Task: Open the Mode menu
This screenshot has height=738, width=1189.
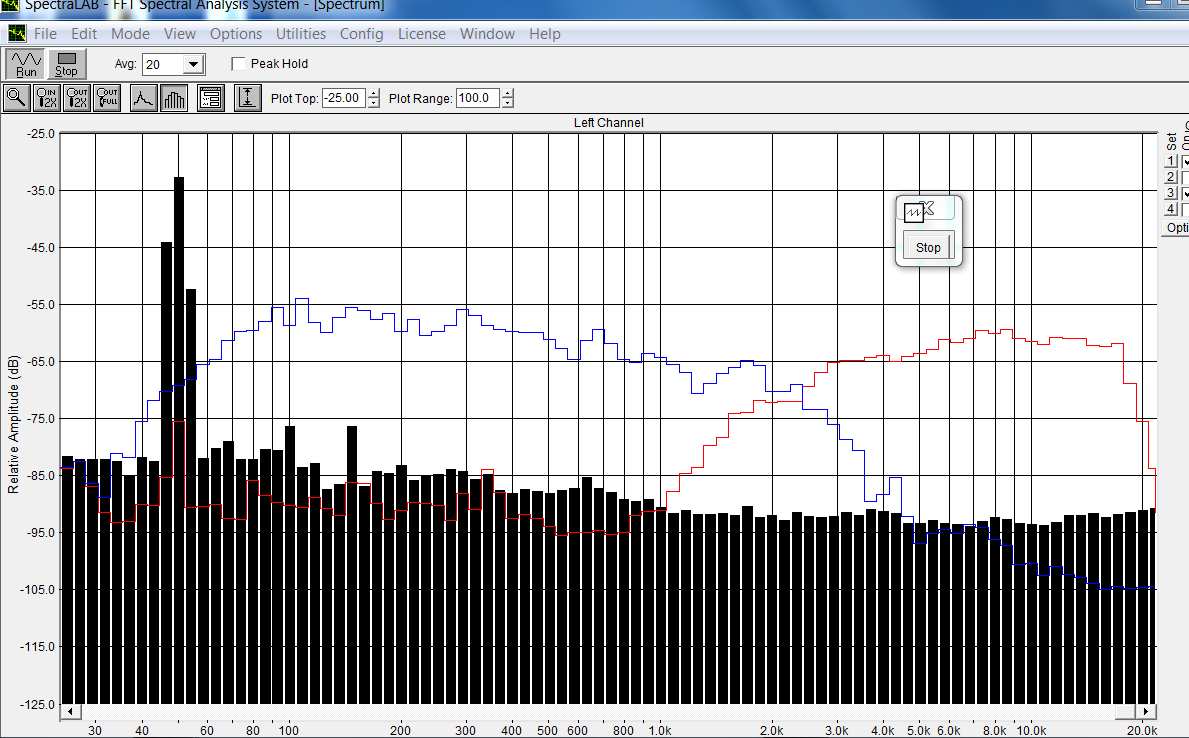Action: (130, 33)
